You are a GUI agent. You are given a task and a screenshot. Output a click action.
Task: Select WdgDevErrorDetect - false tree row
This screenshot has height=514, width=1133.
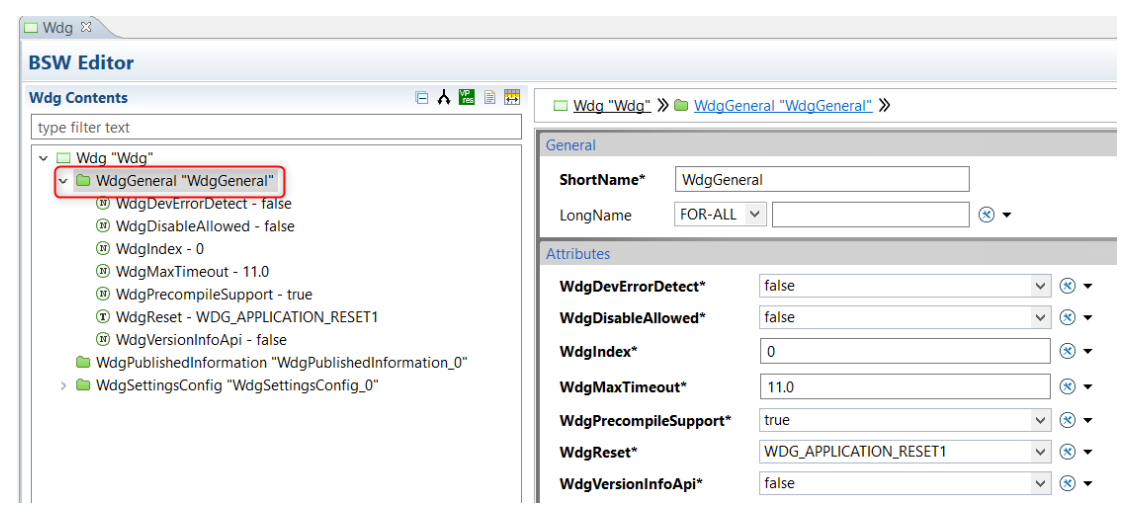coord(203,204)
